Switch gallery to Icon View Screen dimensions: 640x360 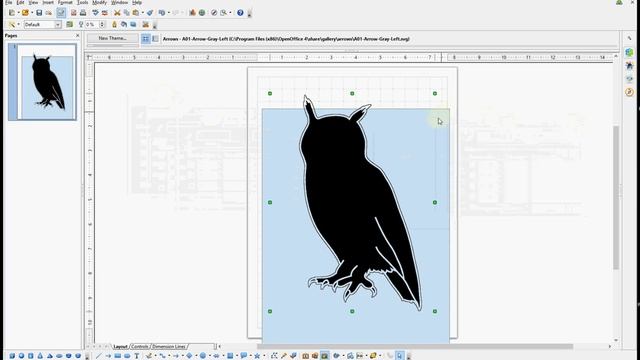(146, 39)
